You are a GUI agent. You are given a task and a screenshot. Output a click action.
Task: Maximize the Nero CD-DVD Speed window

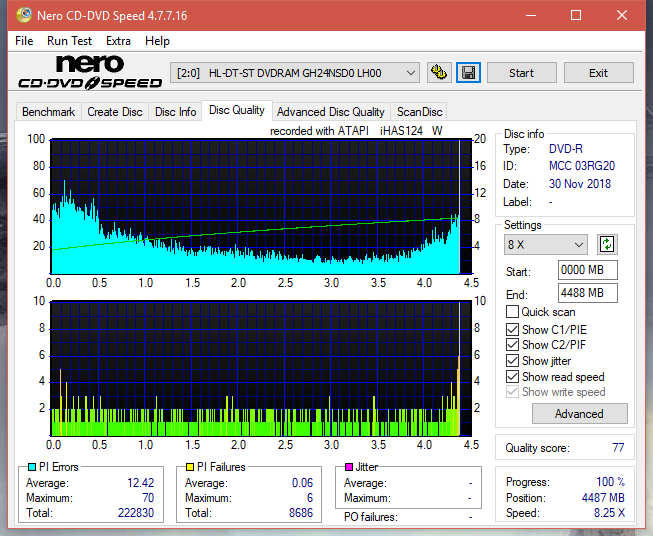click(x=576, y=15)
